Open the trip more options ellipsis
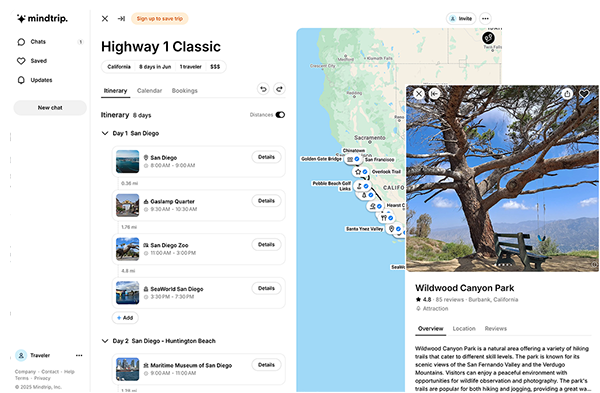This screenshot has height=393, width=600. (485, 18)
